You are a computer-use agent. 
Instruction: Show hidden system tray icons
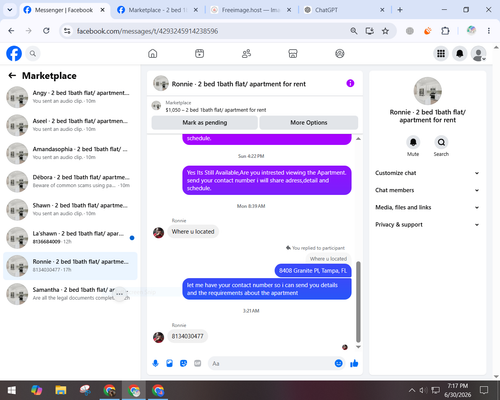pos(412,390)
